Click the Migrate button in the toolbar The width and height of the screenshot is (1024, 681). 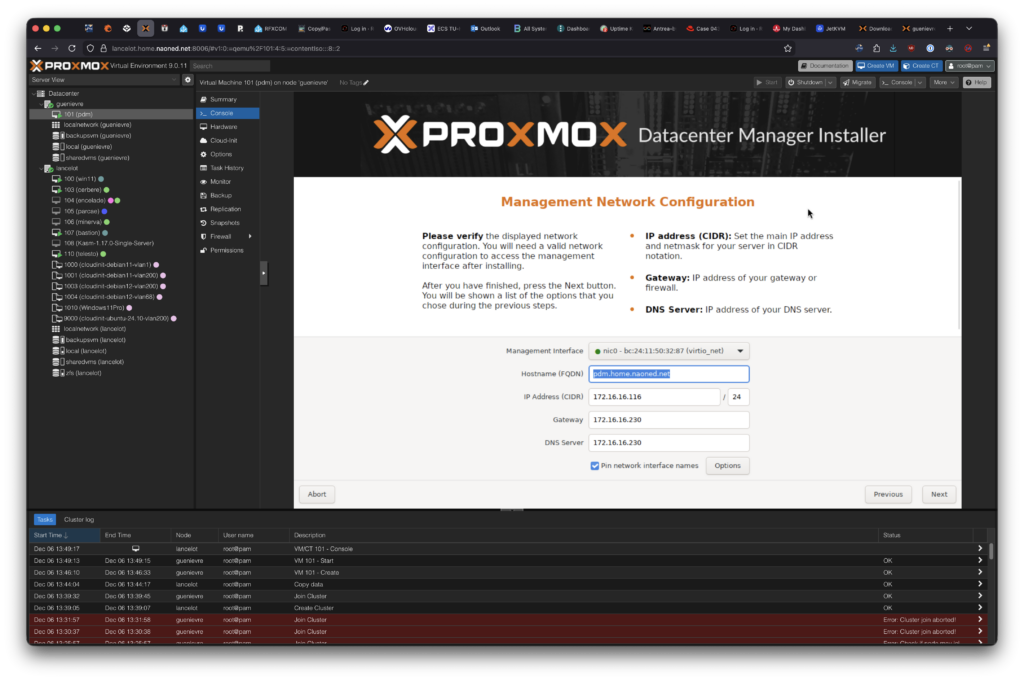click(857, 82)
